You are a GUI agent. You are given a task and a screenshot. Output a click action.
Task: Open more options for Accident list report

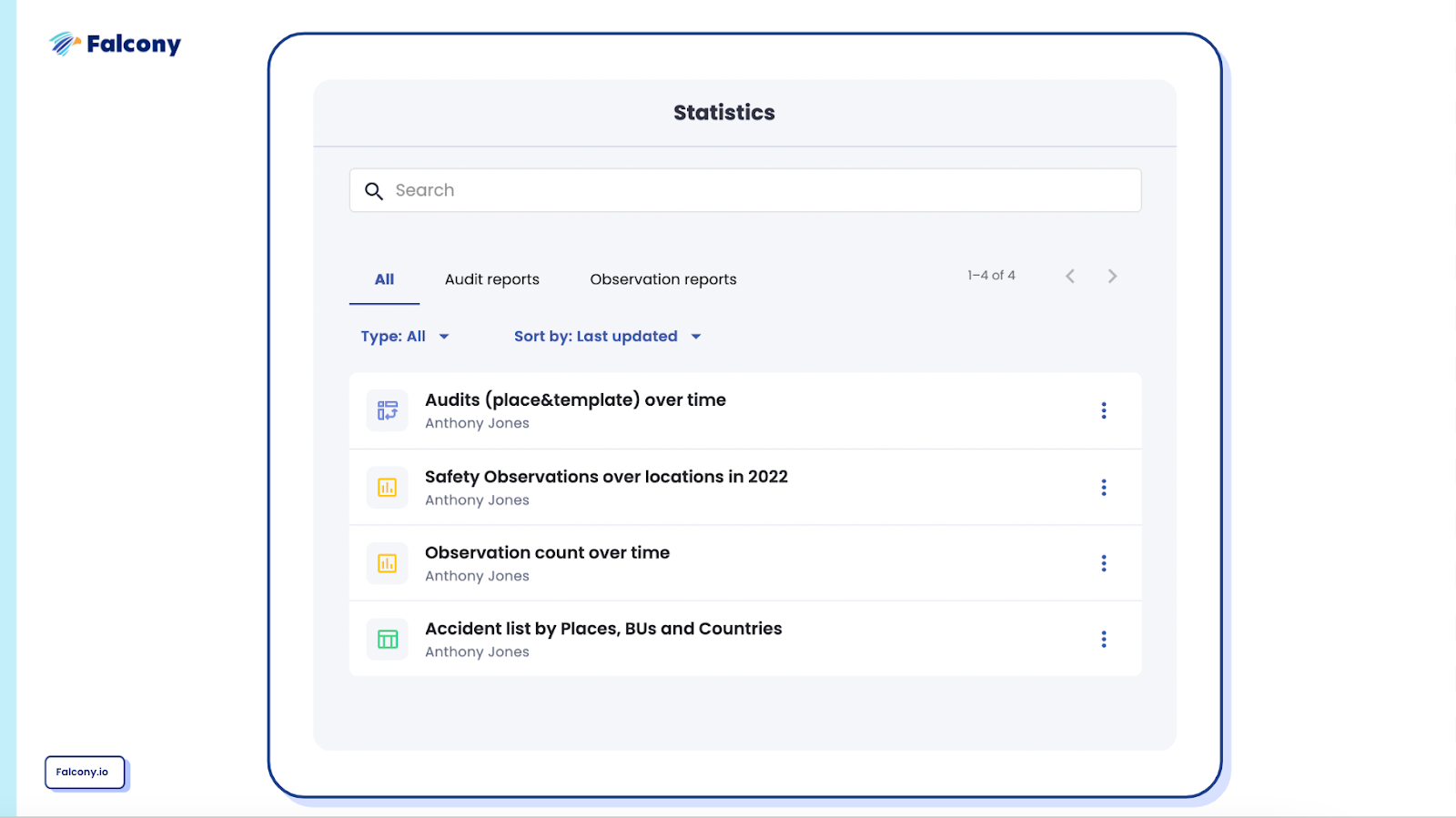(x=1104, y=640)
